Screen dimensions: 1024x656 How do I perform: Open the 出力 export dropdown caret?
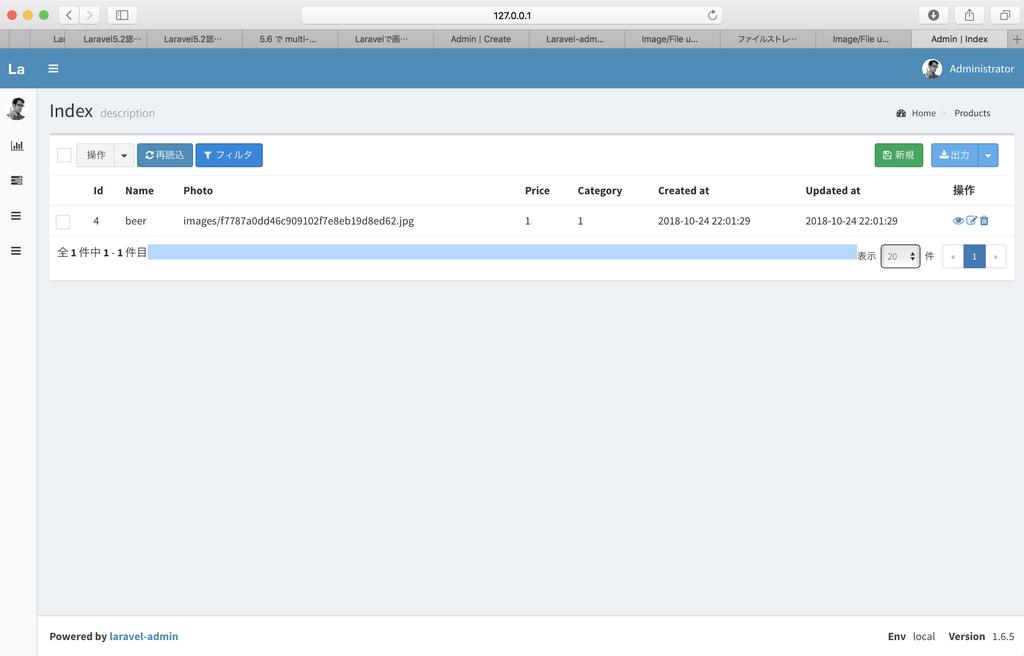pos(990,155)
